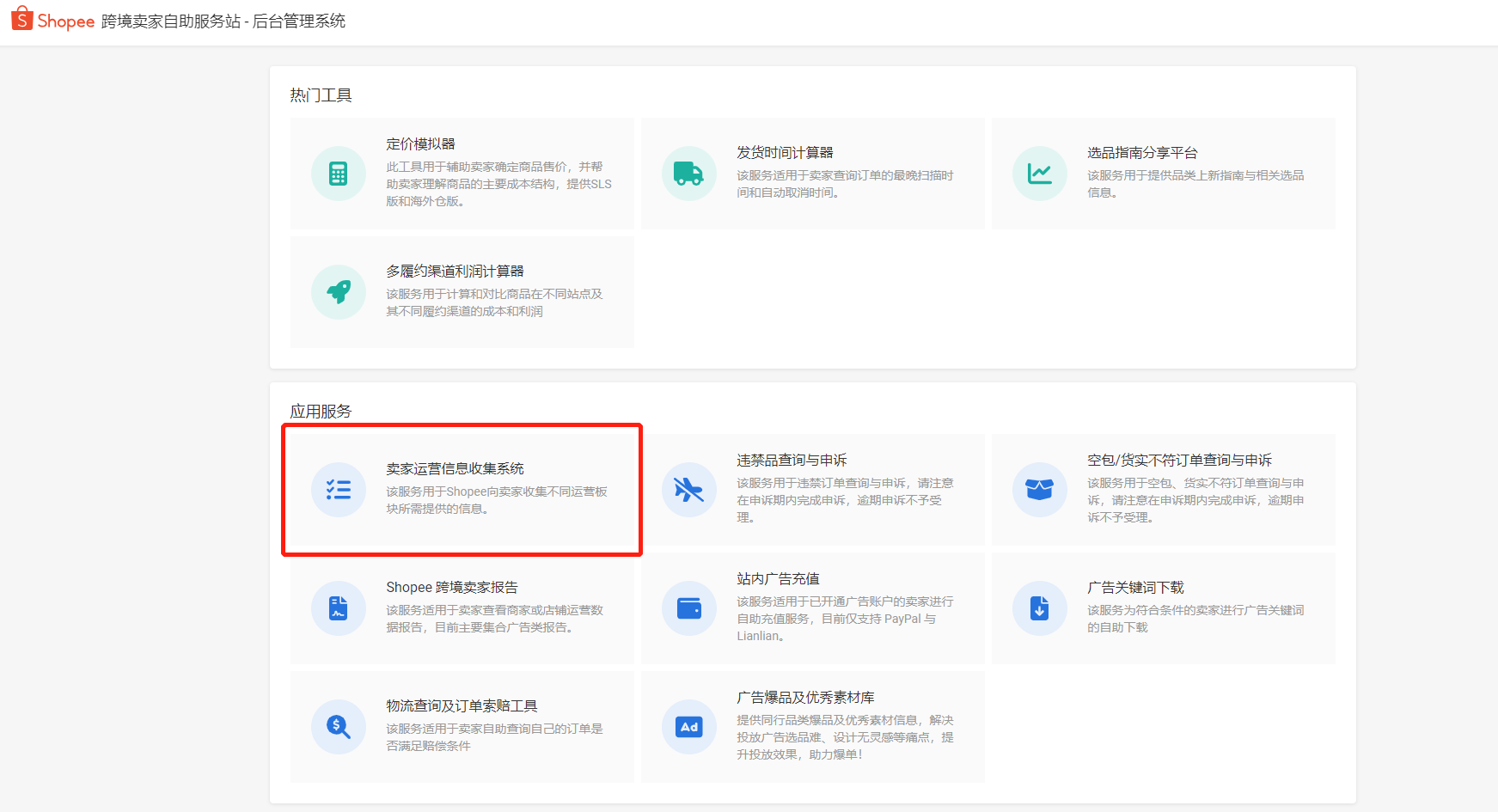Open 空包/货实不符订单查询与申诉 title

click(1179, 460)
